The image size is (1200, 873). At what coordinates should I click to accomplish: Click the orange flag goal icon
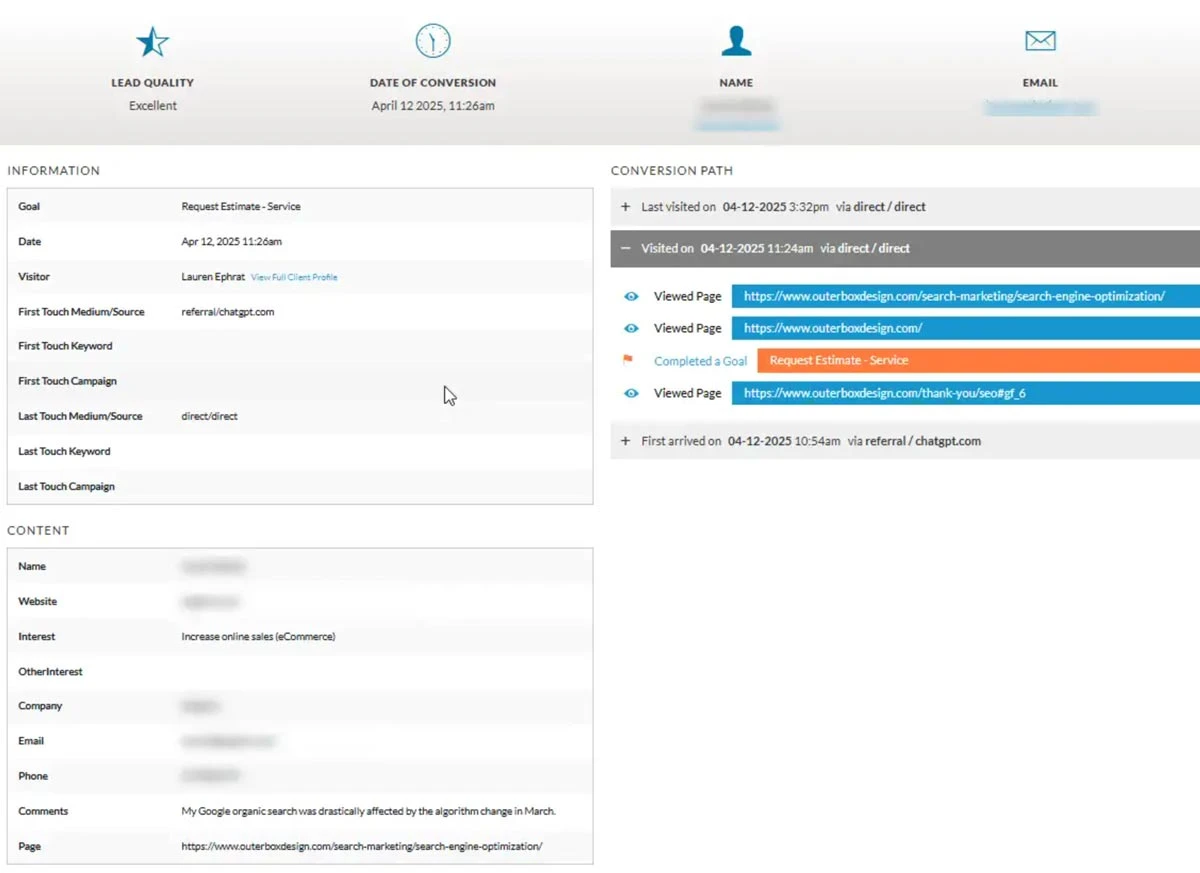(628, 361)
